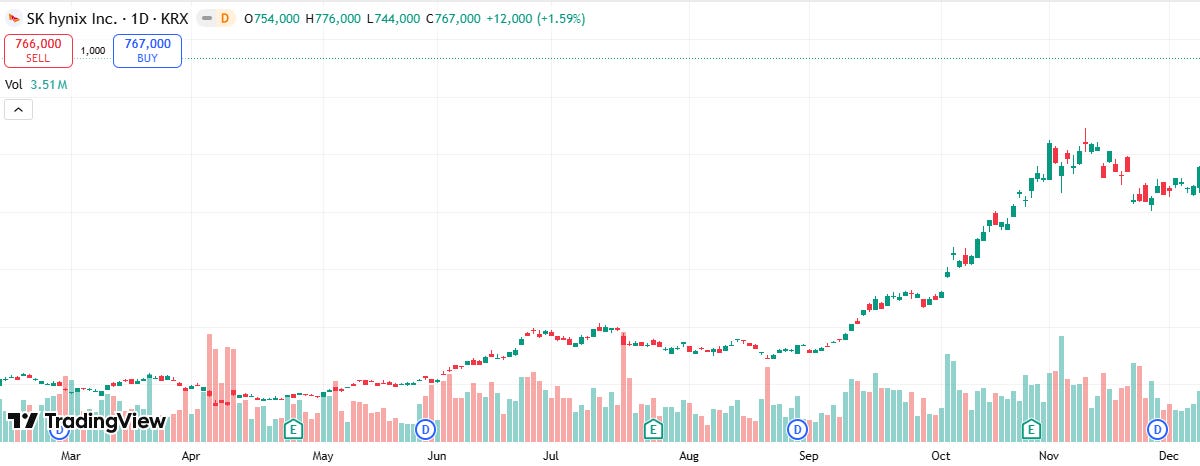Click the orange D badge beside KRX
The height and width of the screenshot is (466, 1200).
pyautogui.click(x=224, y=19)
